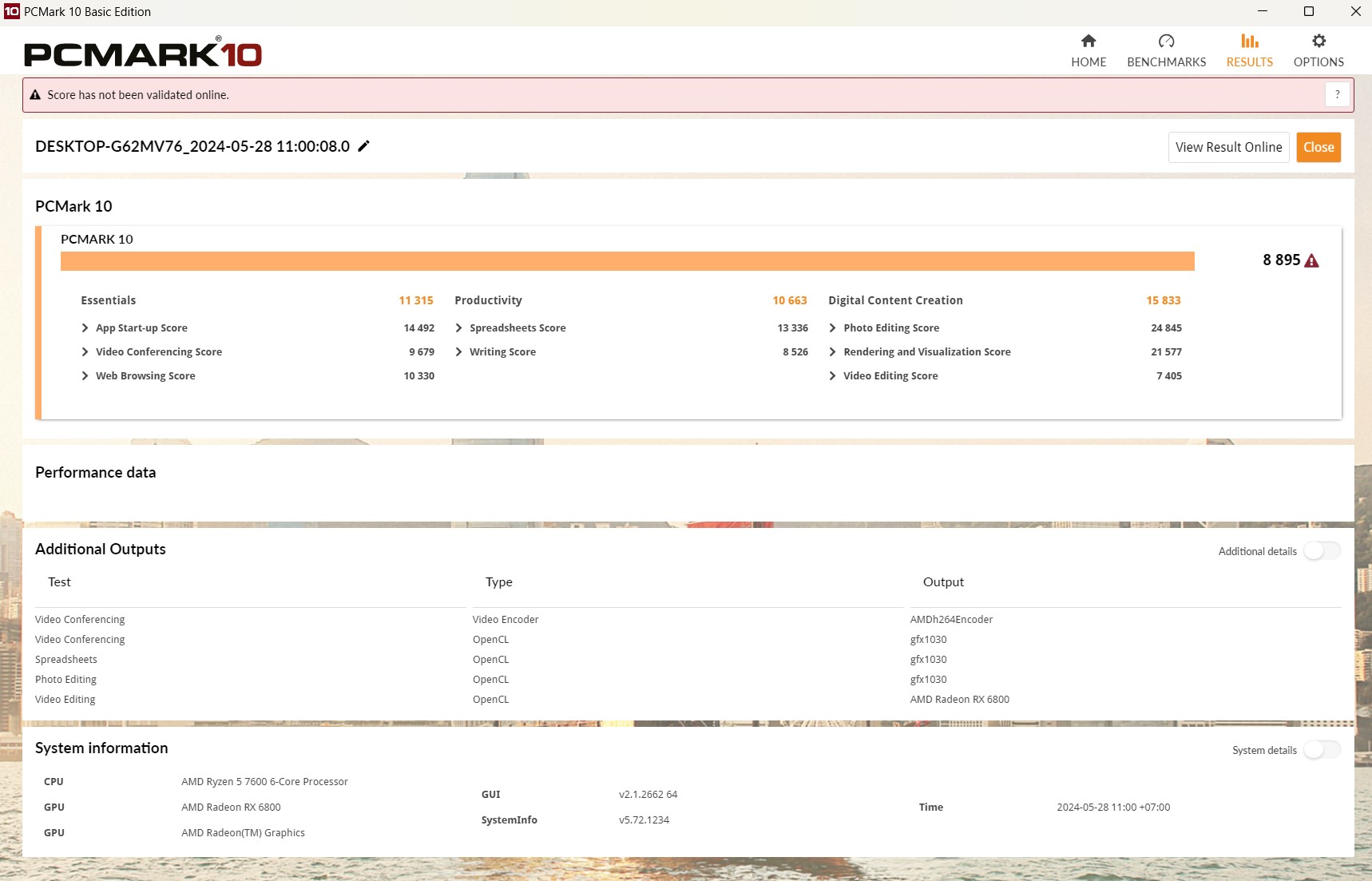Close the result with orange Close button
The width and height of the screenshot is (1372, 881).
point(1318,147)
